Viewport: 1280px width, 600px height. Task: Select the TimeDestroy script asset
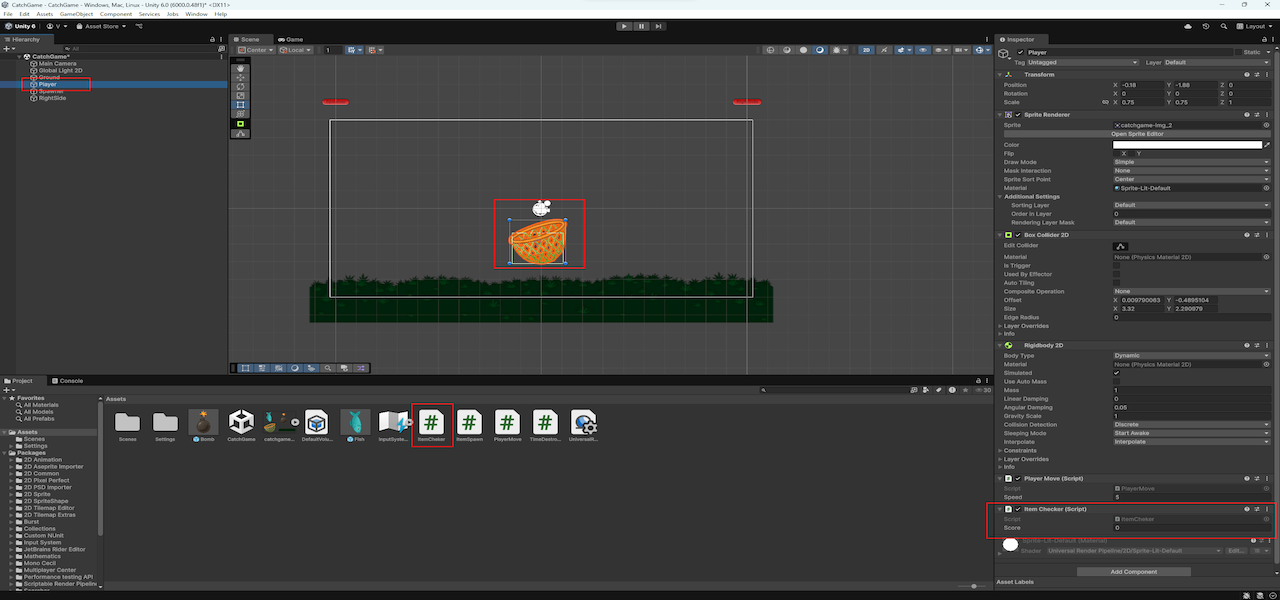tap(545, 426)
